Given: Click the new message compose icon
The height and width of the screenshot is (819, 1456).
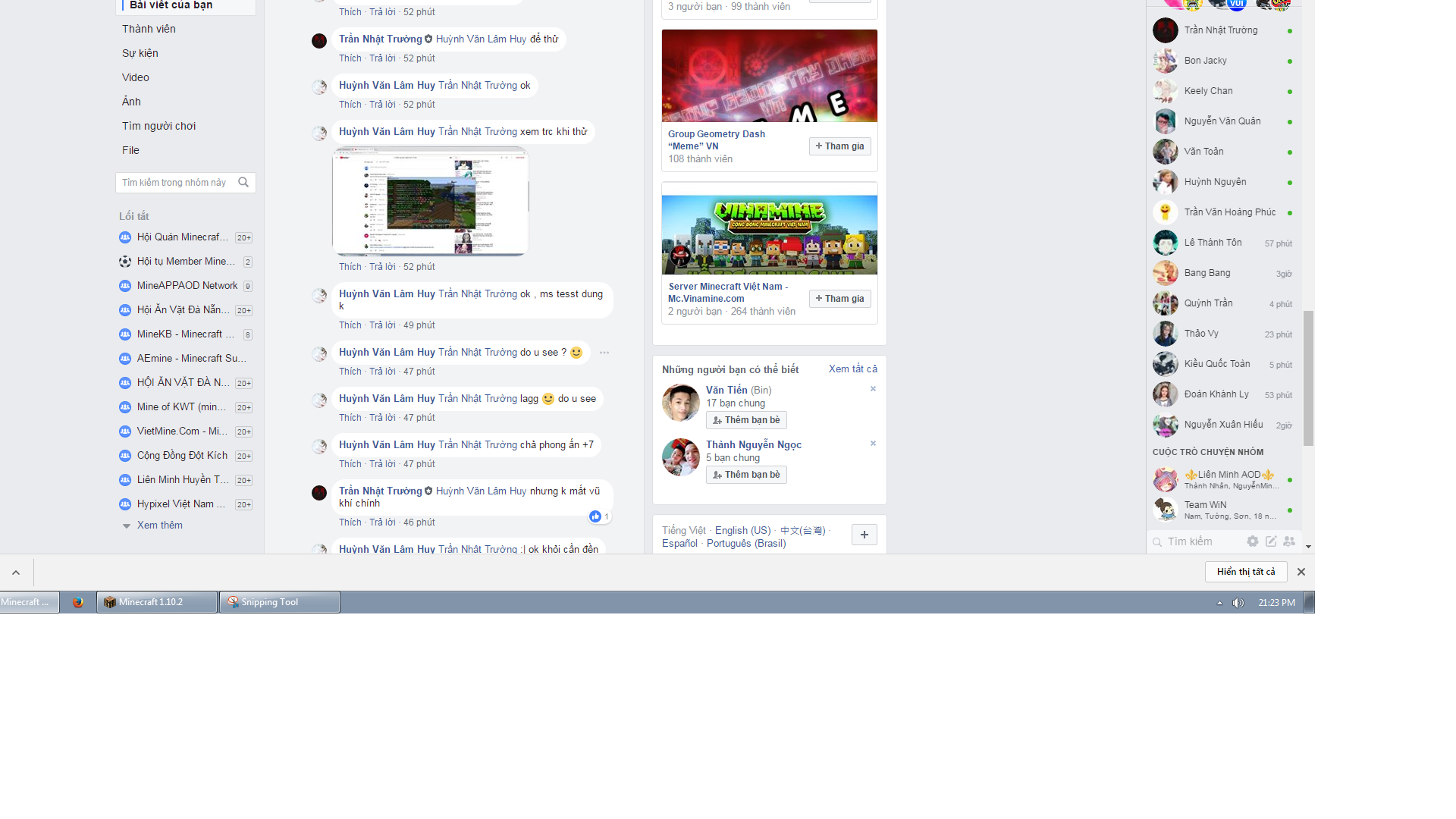Looking at the screenshot, I should 1271,541.
